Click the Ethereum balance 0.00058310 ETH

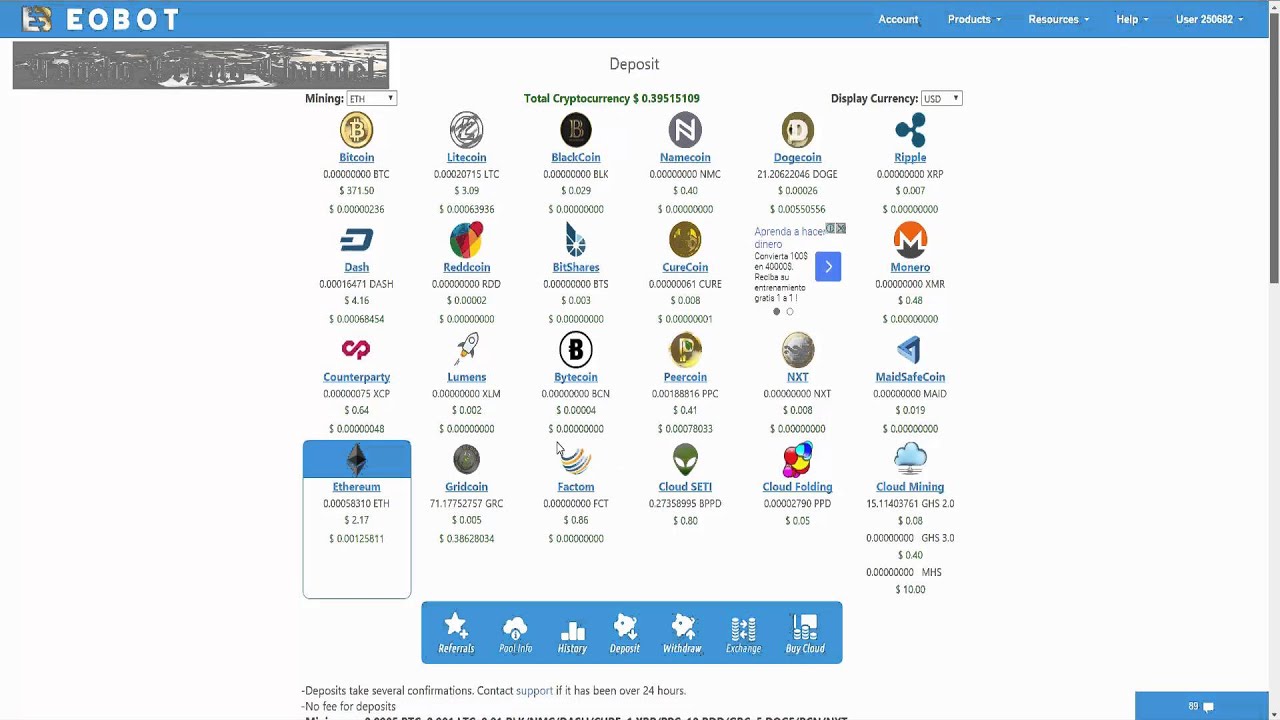coord(356,504)
